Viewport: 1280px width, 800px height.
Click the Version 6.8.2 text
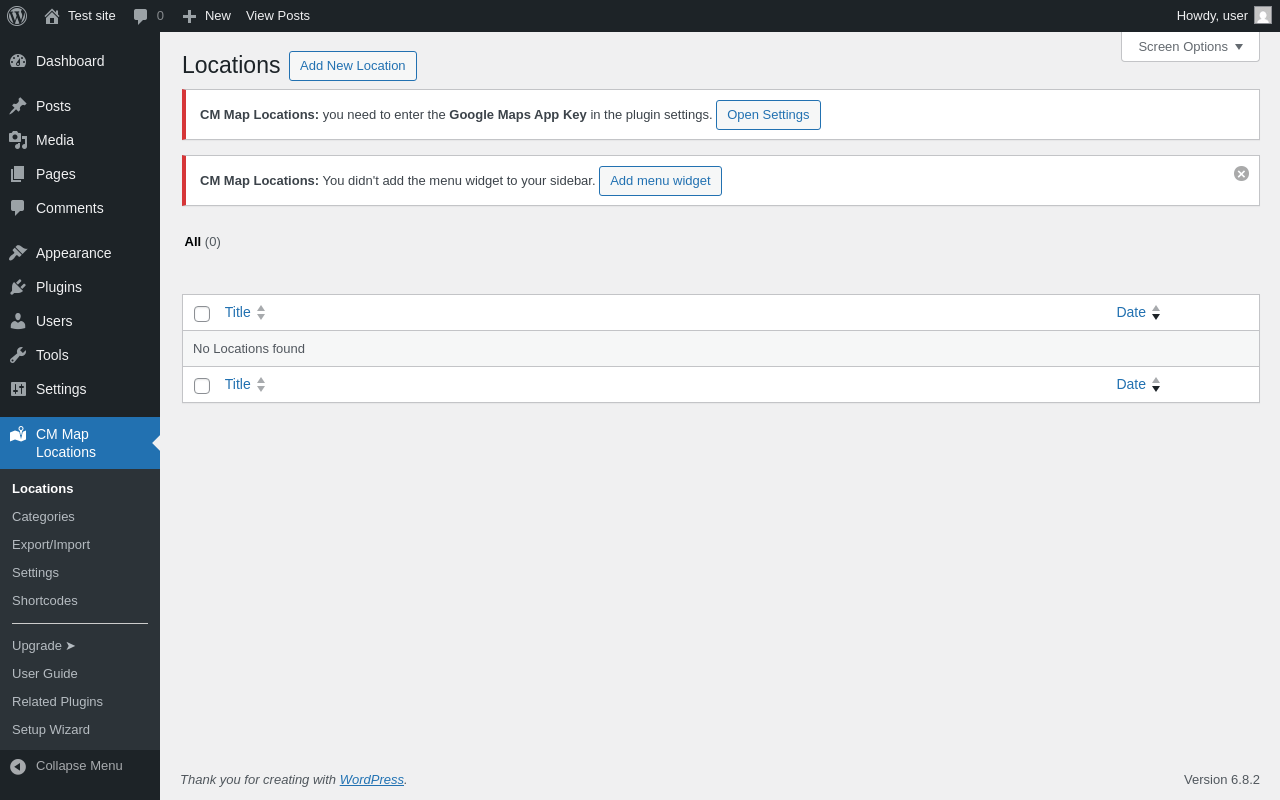pos(1222,779)
